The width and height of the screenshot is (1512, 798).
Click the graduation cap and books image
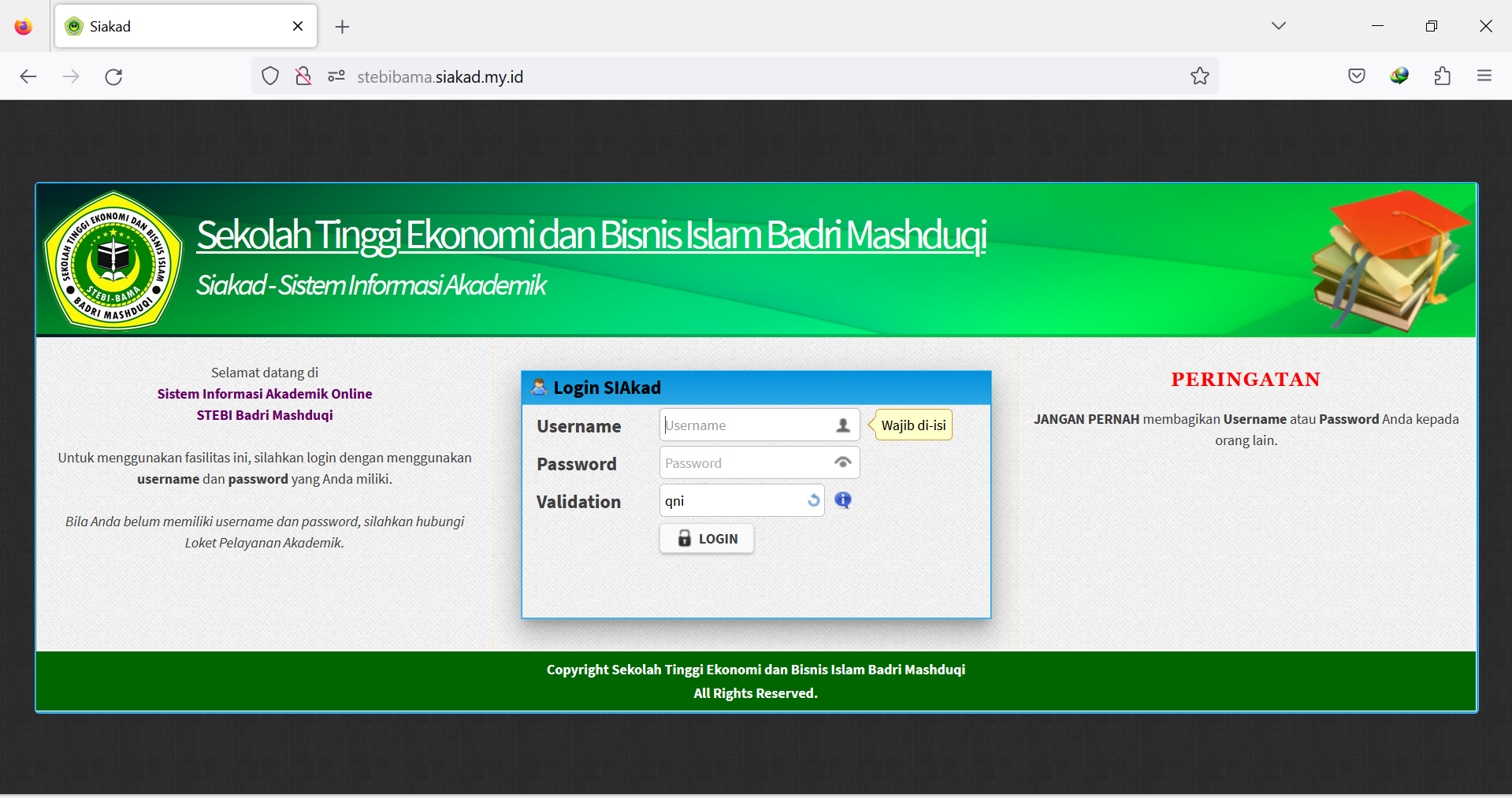click(x=1391, y=260)
